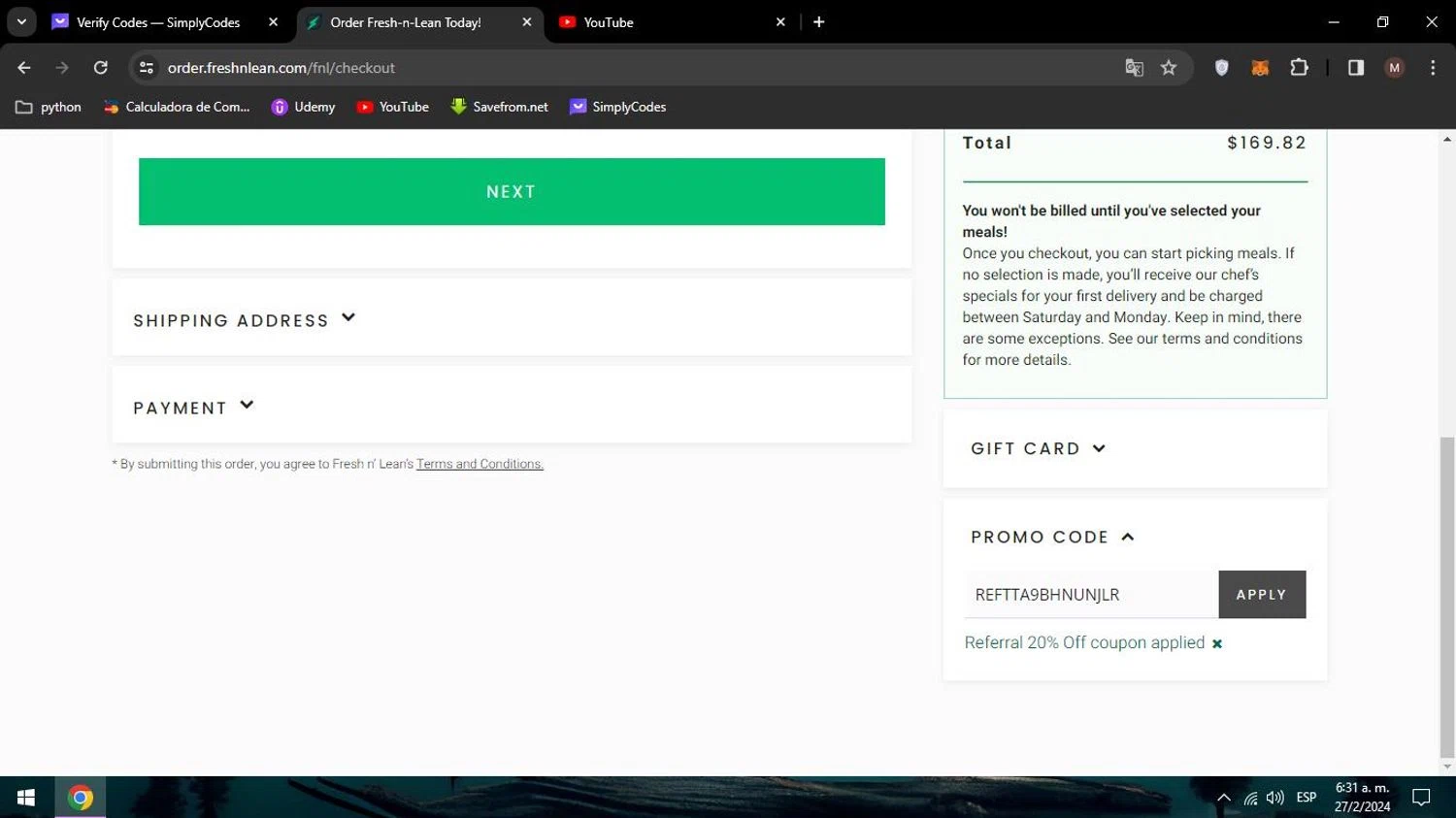This screenshot has height=818, width=1456.
Task: Open the network status tray icon
Action: click(1250, 798)
